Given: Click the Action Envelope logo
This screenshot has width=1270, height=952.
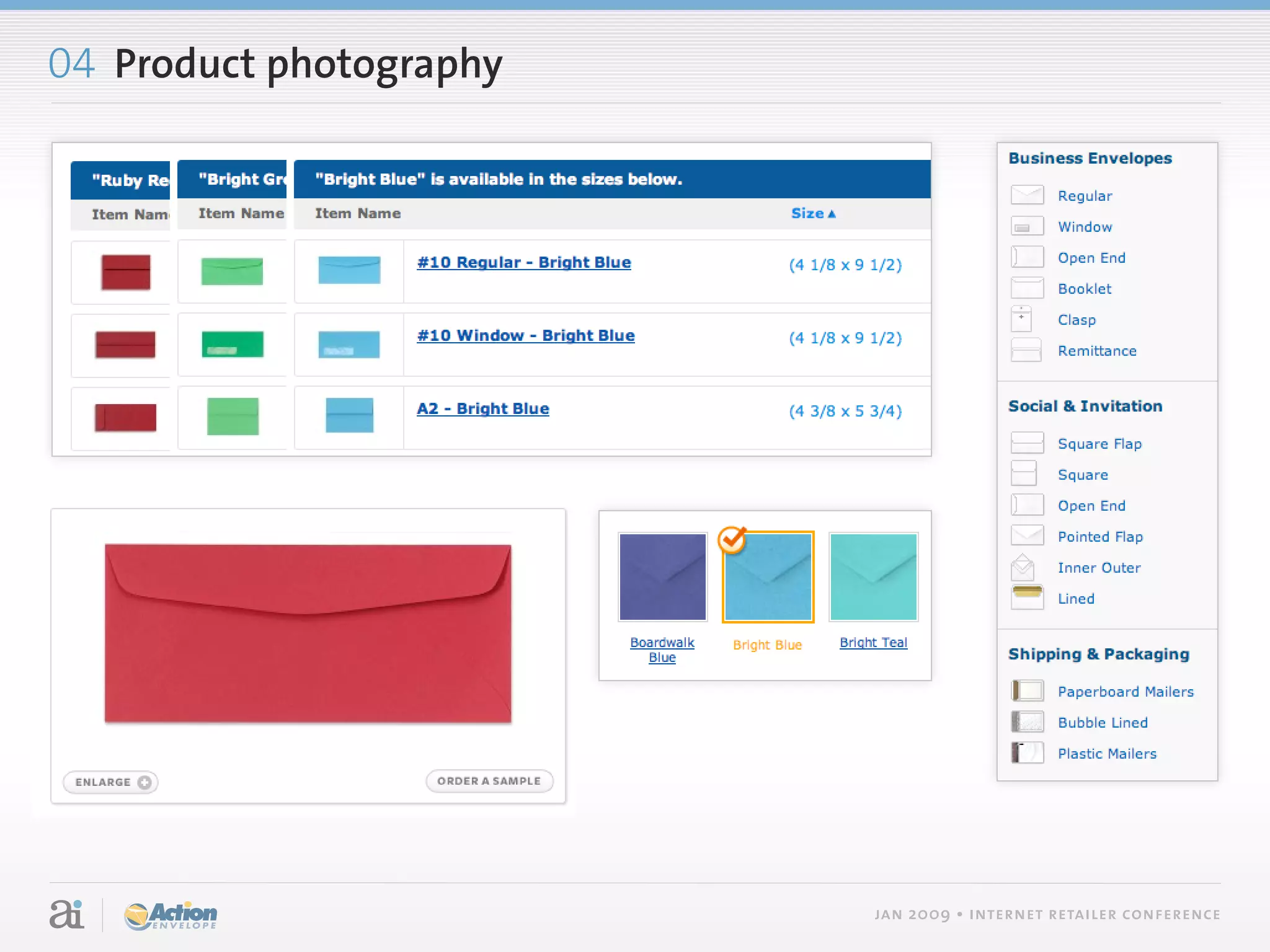Looking at the screenshot, I should [x=171, y=915].
